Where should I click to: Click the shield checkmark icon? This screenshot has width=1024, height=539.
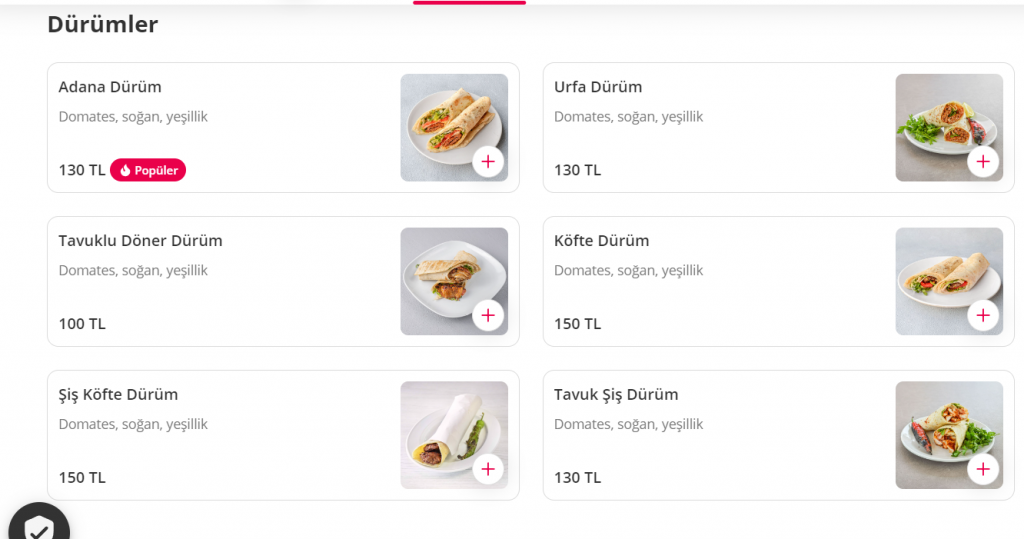(38, 527)
